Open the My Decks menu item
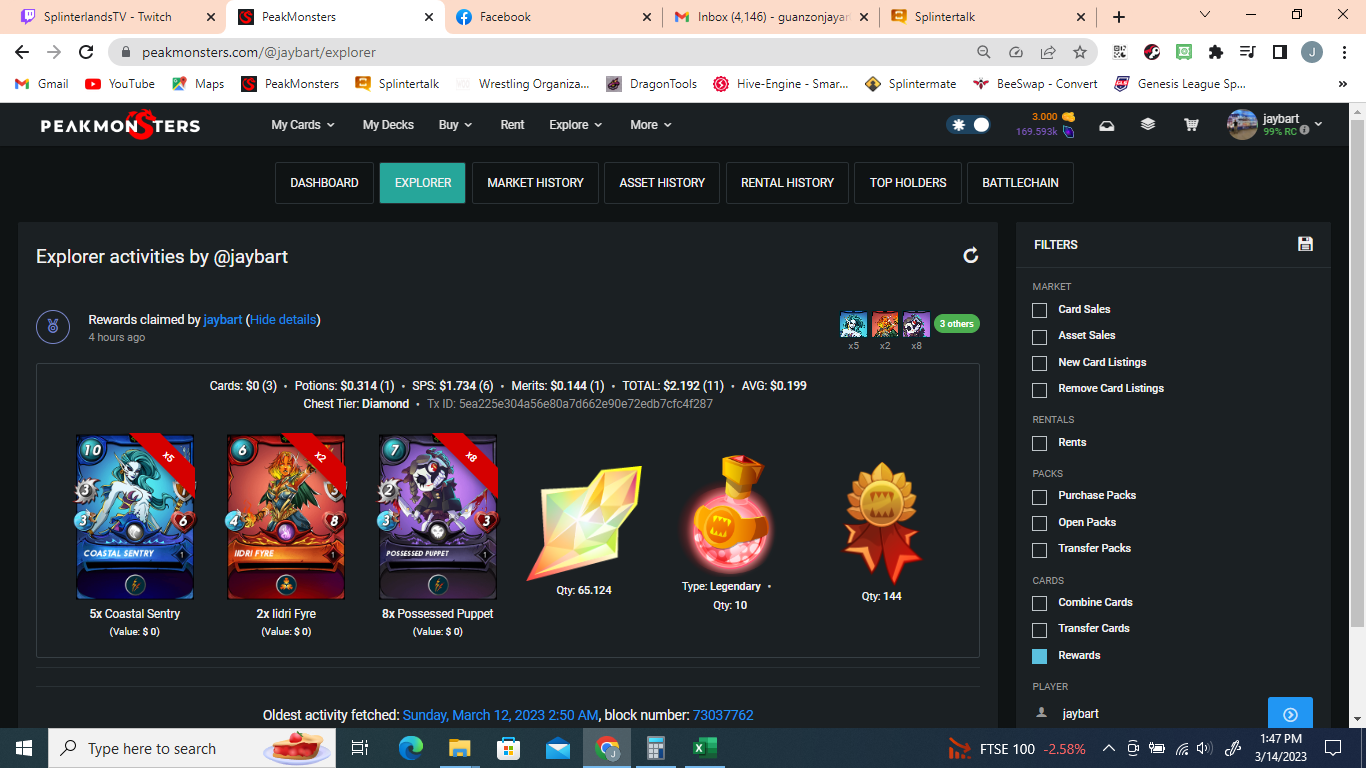 click(388, 125)
